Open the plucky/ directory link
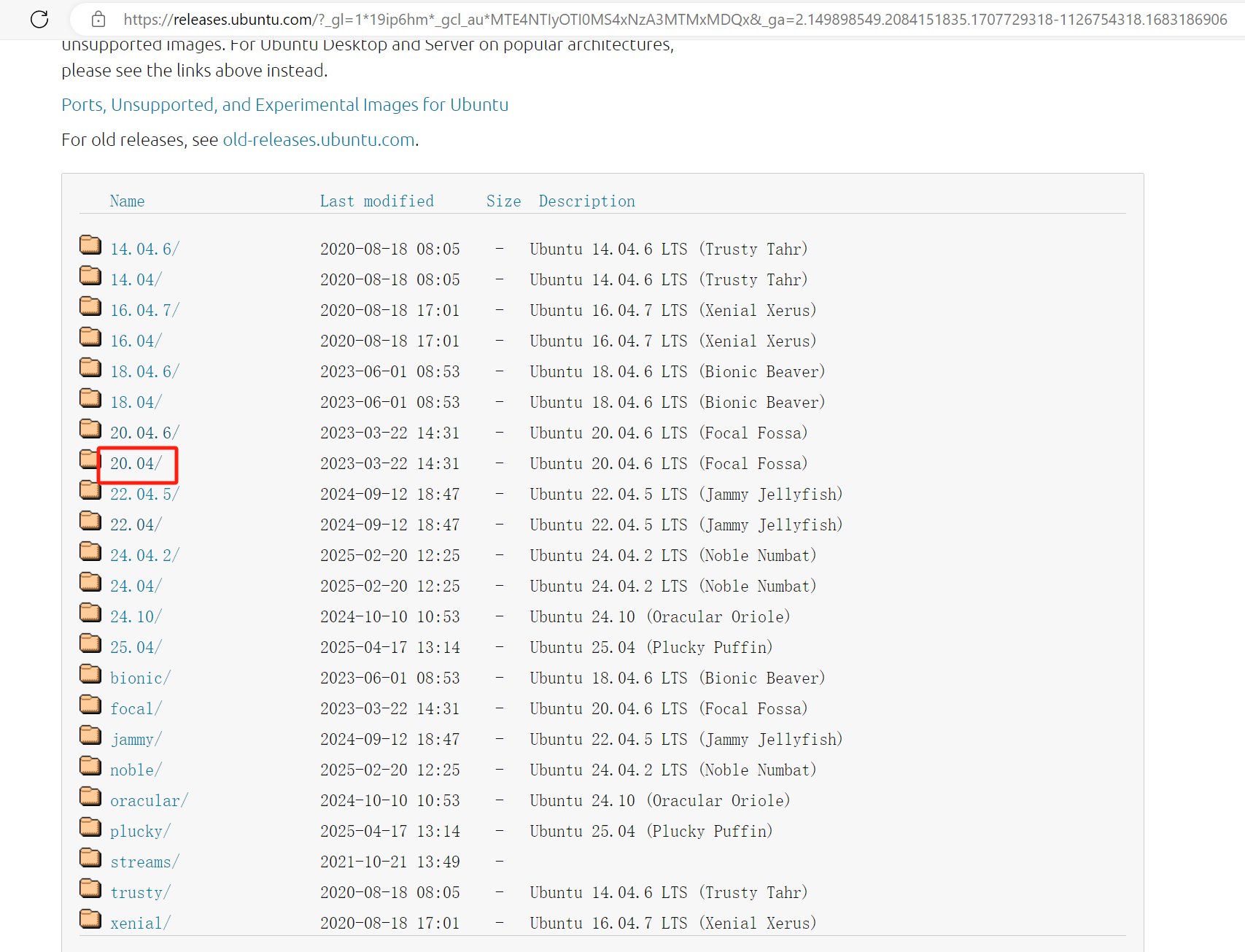1245x952 pixels. 140,832
